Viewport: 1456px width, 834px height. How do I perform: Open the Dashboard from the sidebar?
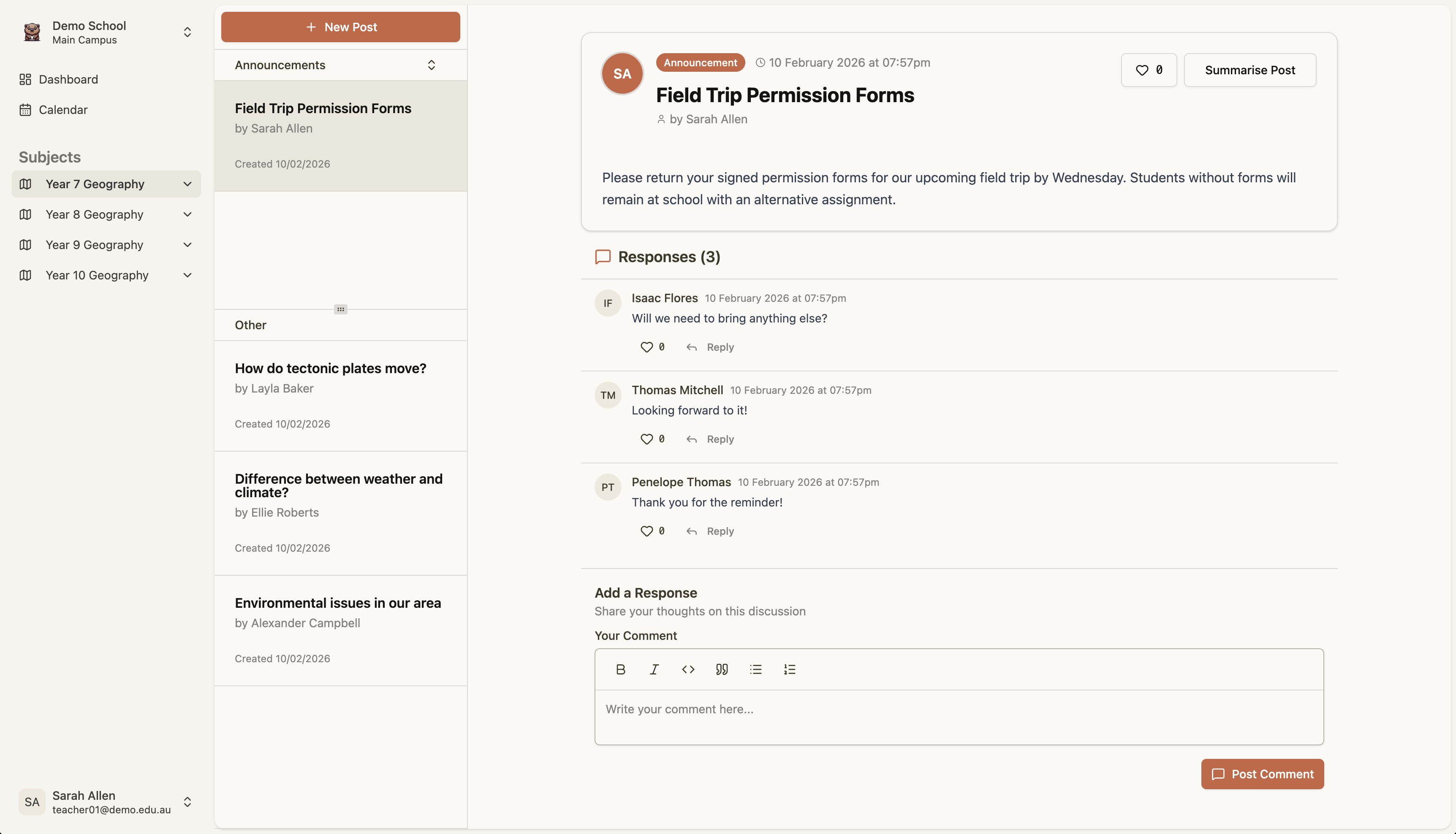tap(68, 79)
